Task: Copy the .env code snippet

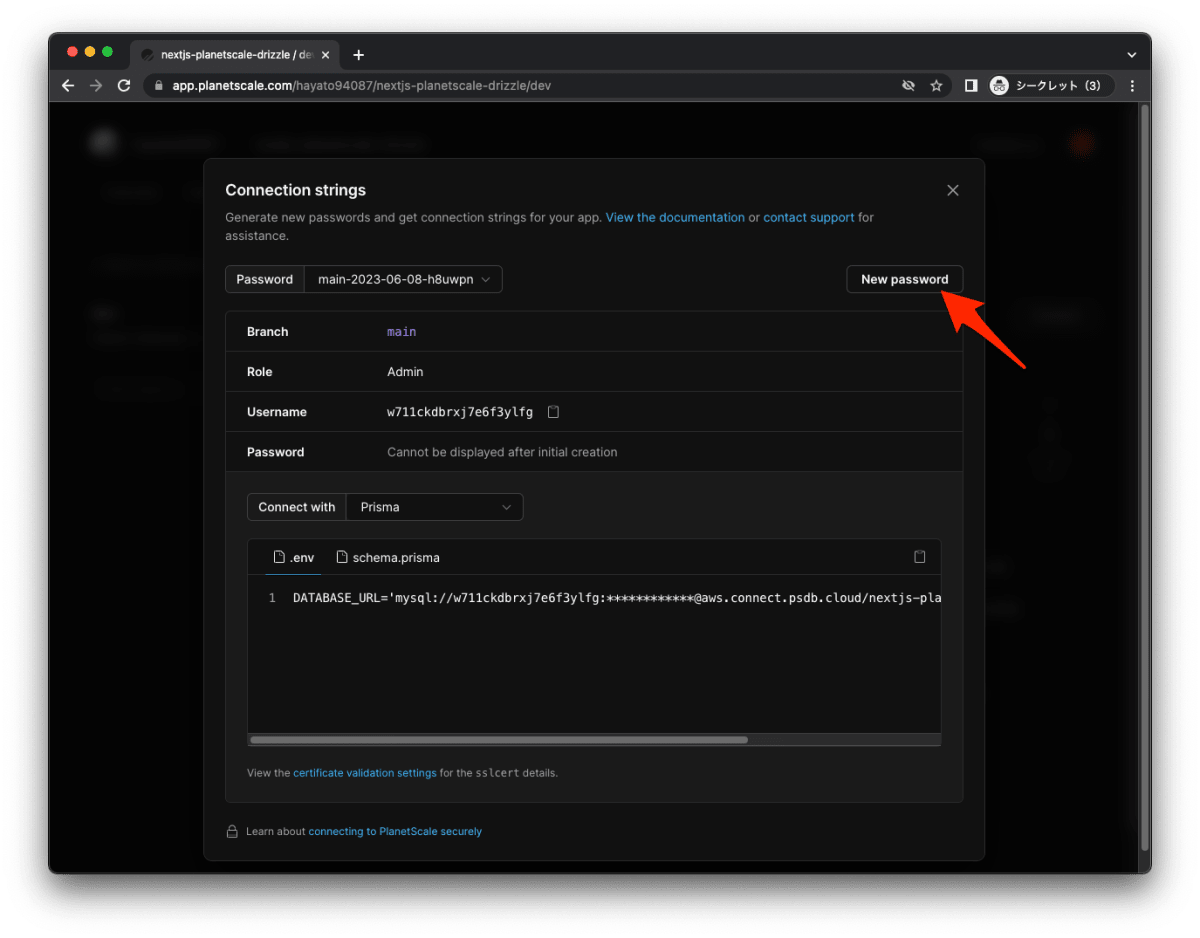Action: (x=920, y=557)
